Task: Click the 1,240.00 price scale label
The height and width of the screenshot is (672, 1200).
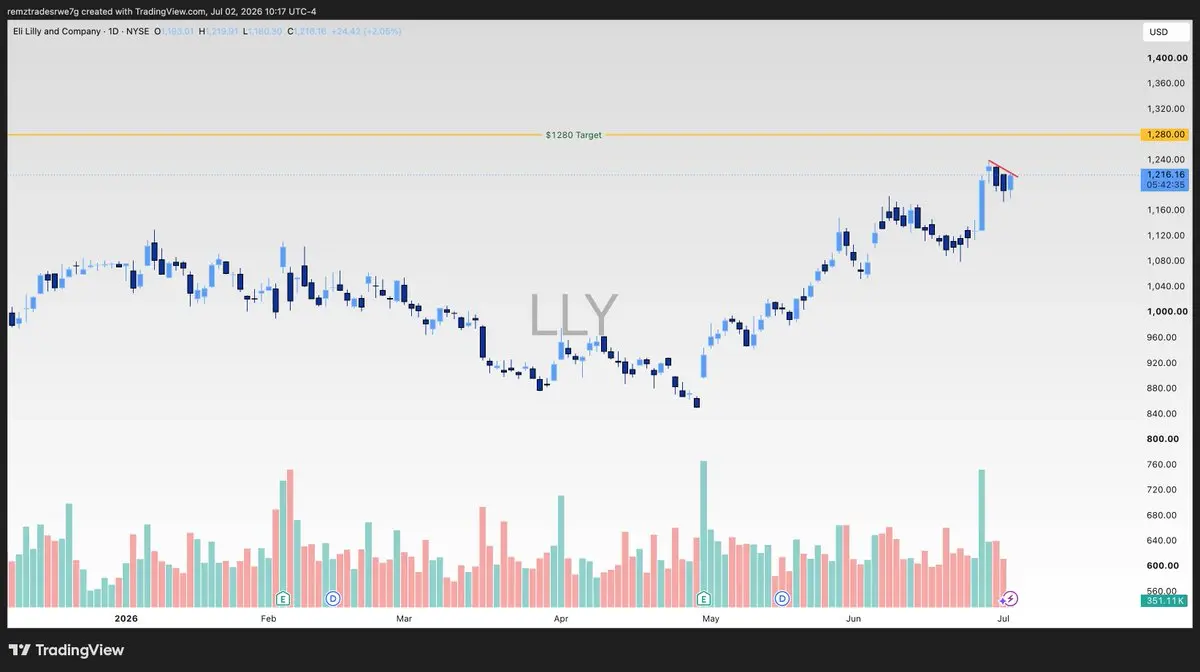Action: coord(1166,159)
